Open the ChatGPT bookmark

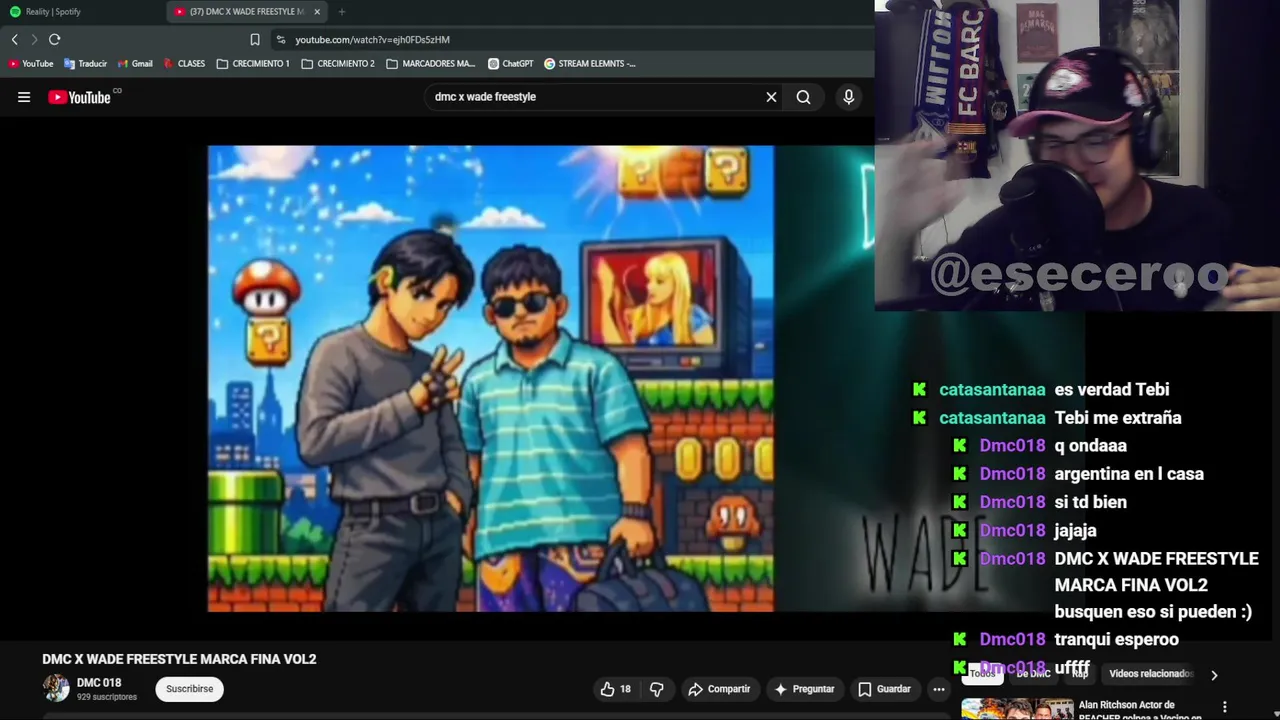(510, 63)
